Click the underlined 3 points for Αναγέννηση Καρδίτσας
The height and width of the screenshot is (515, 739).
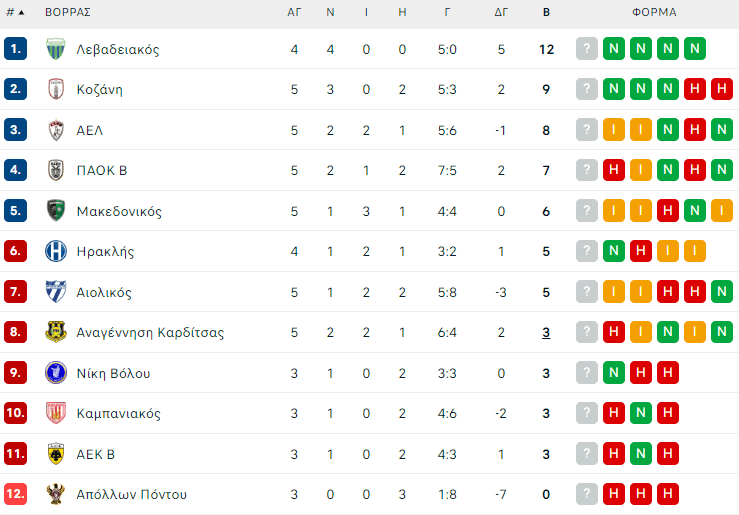(546, 332)
